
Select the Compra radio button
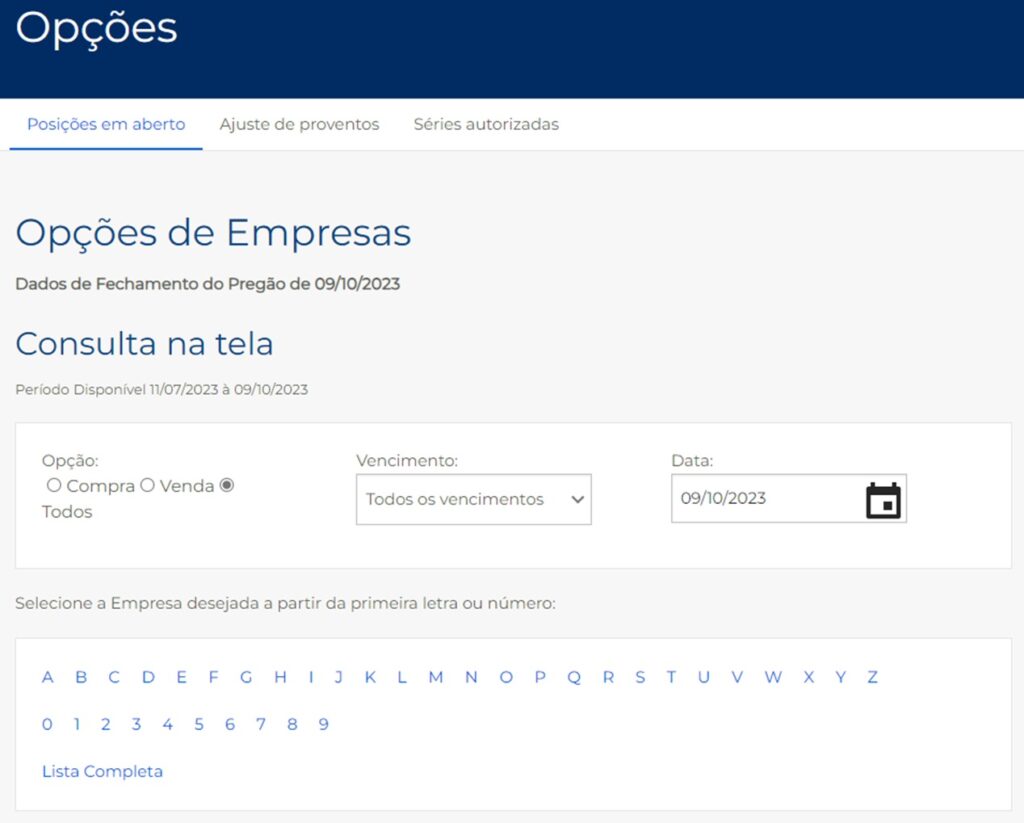[54, 485]
